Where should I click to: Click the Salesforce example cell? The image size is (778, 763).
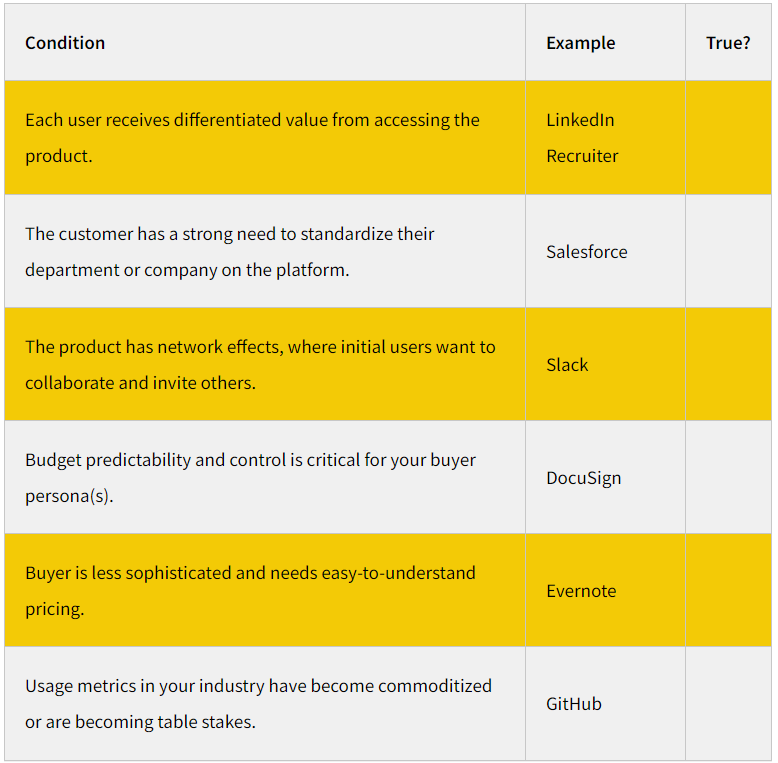[x=586, y=252]
